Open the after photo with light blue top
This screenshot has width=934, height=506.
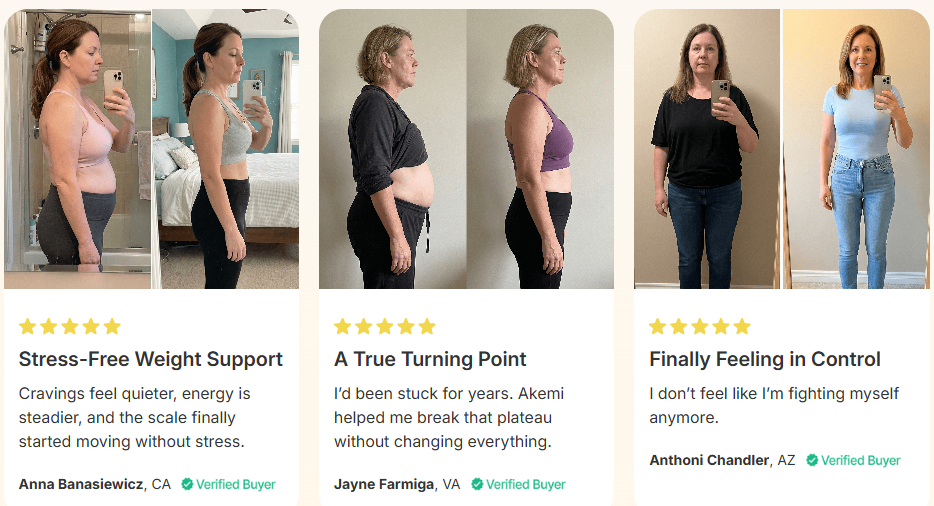pos(856,149)
